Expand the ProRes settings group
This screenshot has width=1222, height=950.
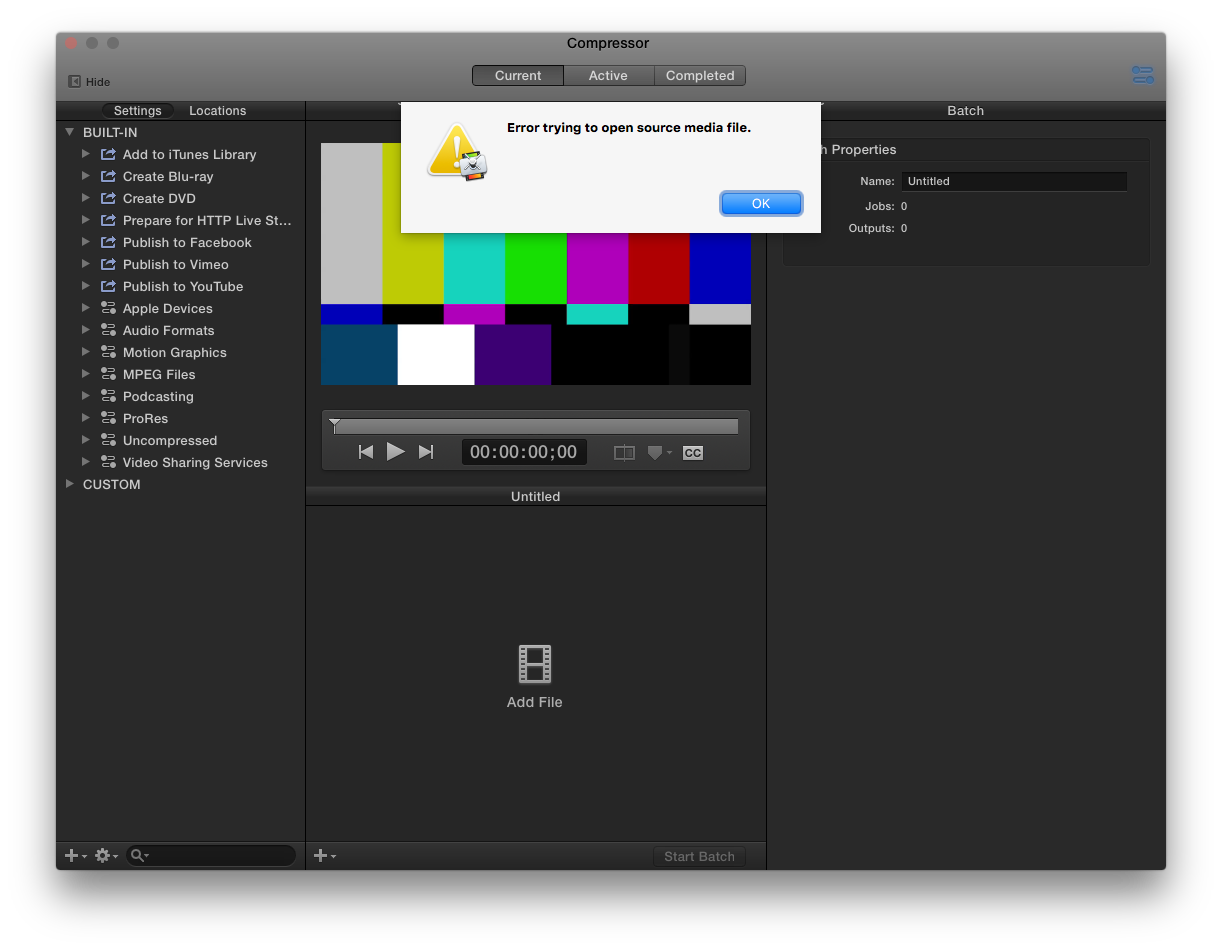(x=86, y=418)
